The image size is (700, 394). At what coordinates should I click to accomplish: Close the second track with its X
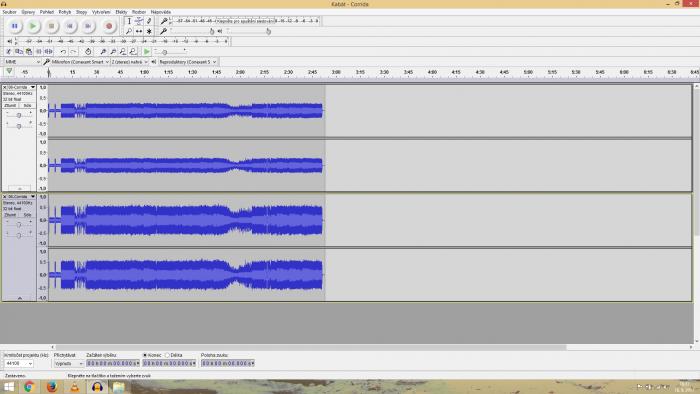point(5,197)
